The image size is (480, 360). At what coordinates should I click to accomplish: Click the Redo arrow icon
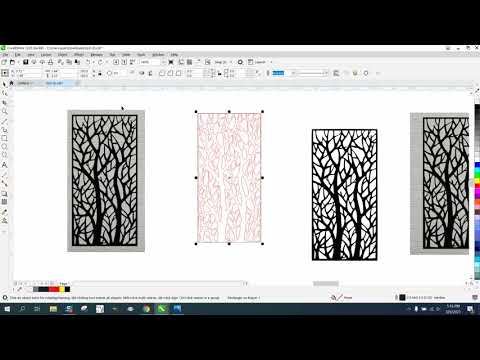point(100,62)
